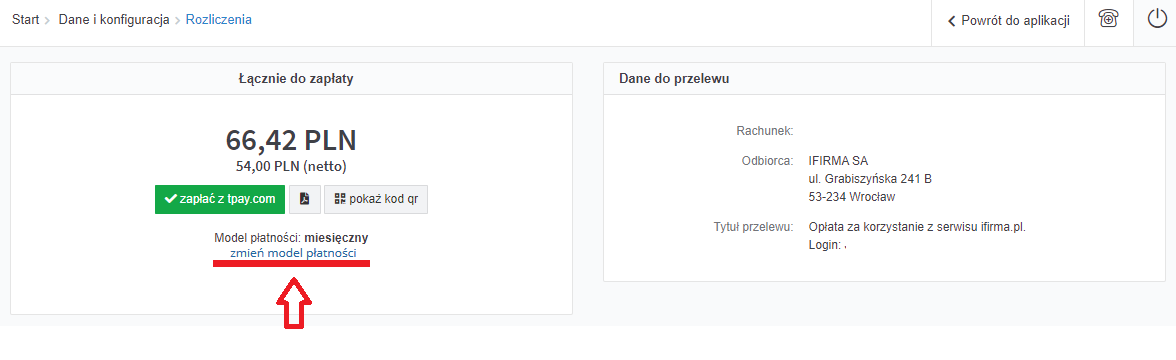Click the Dane do przelewu panel header
The height and width of the screenshot is (360, 1176).
884,79
